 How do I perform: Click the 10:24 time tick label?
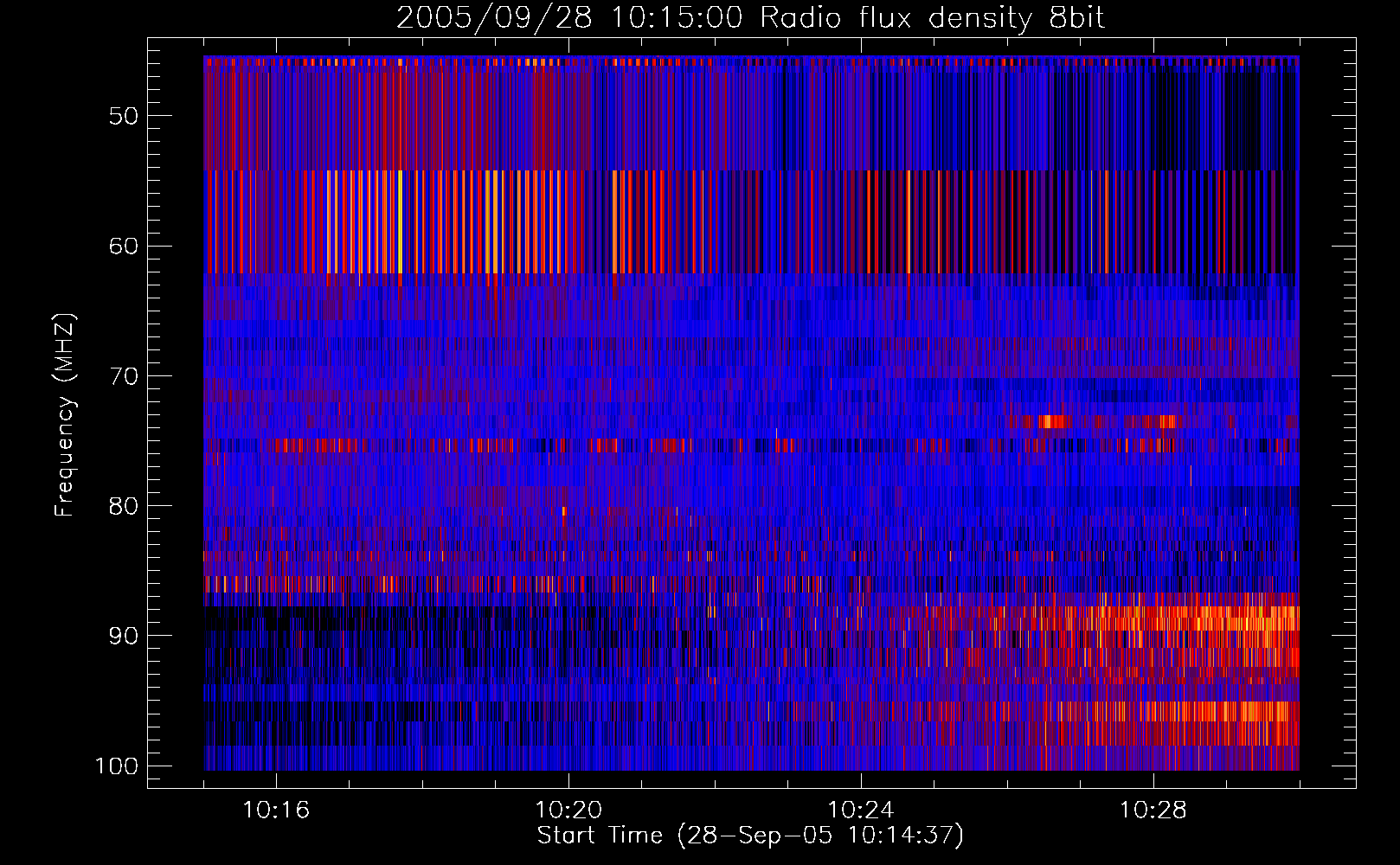tap(861, 811)
